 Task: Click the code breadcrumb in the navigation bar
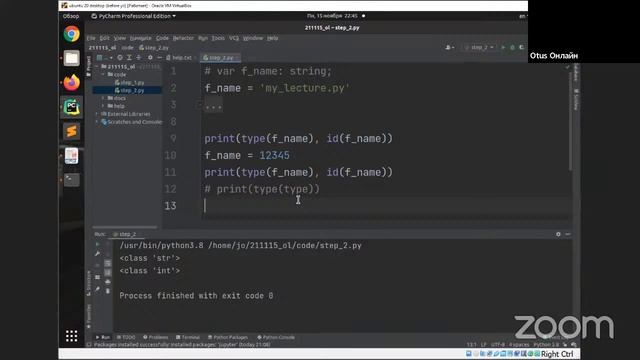(127, 48)
